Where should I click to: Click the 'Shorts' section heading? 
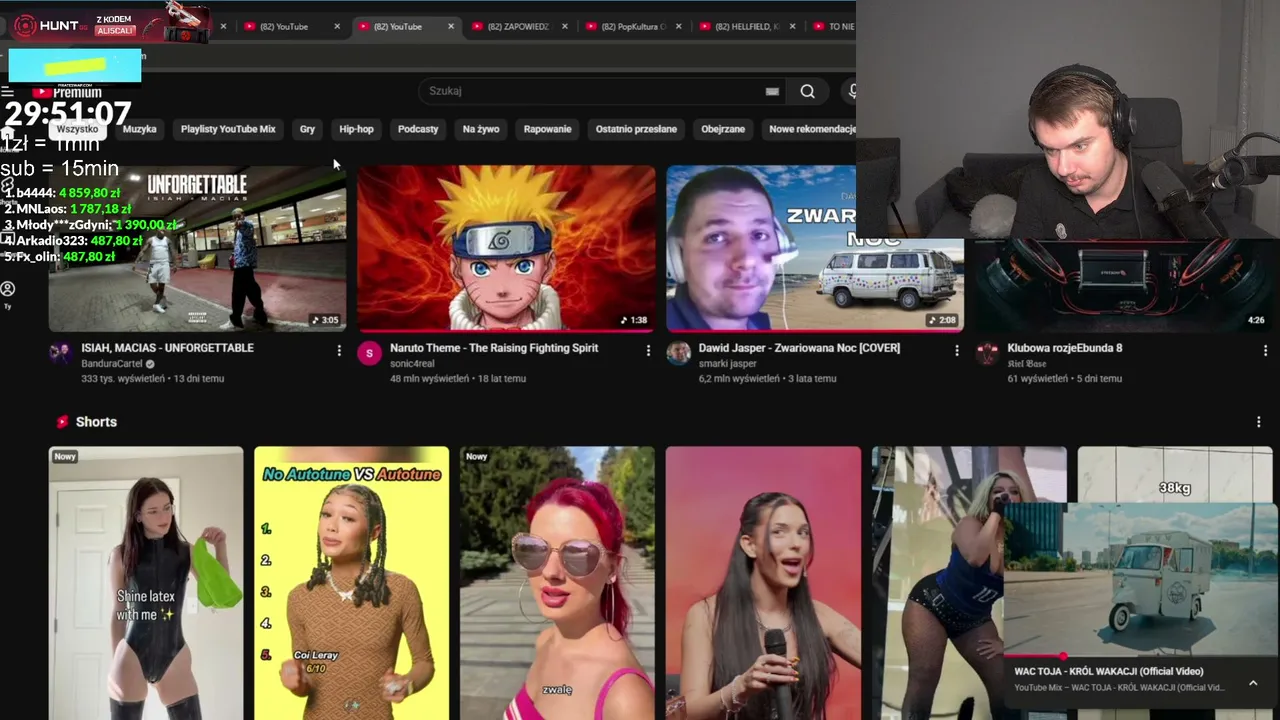96,422
